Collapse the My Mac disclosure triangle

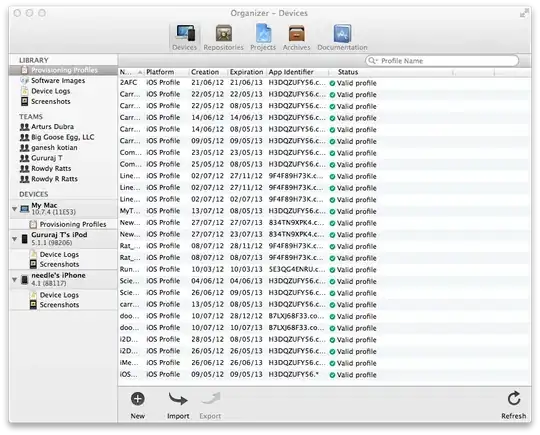(x=14, y=209)
